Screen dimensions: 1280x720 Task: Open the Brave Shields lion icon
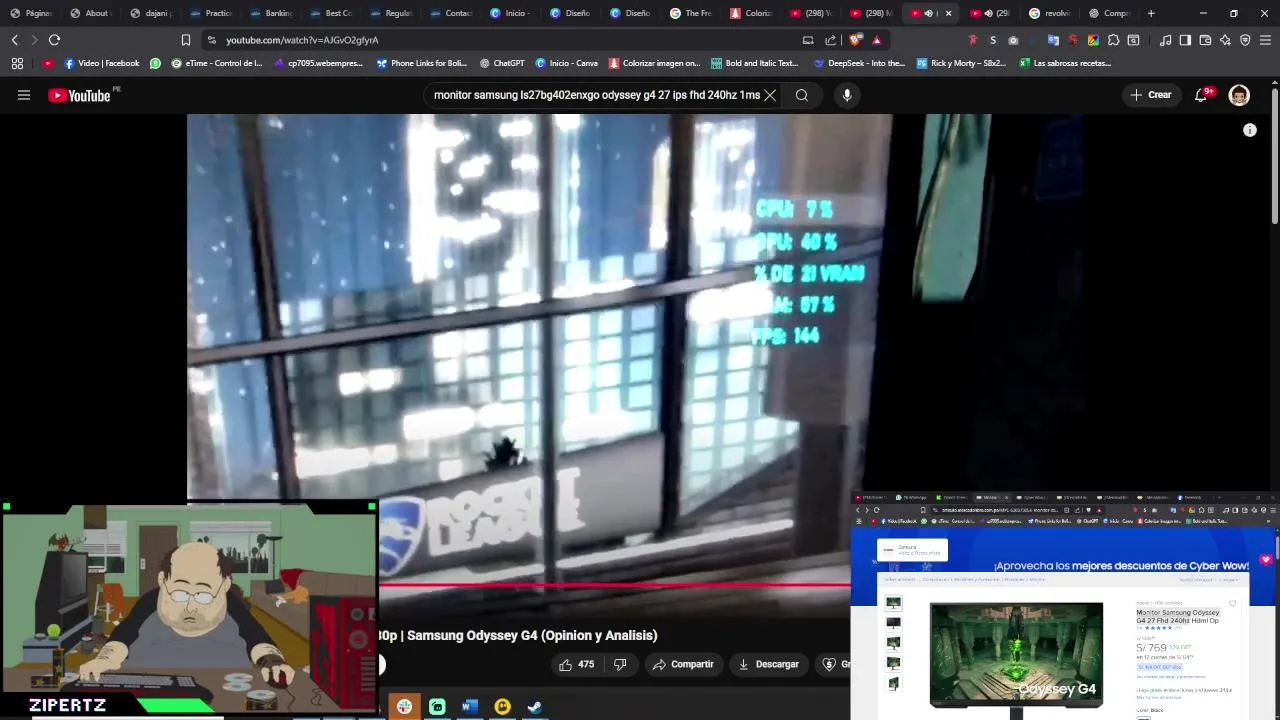(x=855, y=40)
